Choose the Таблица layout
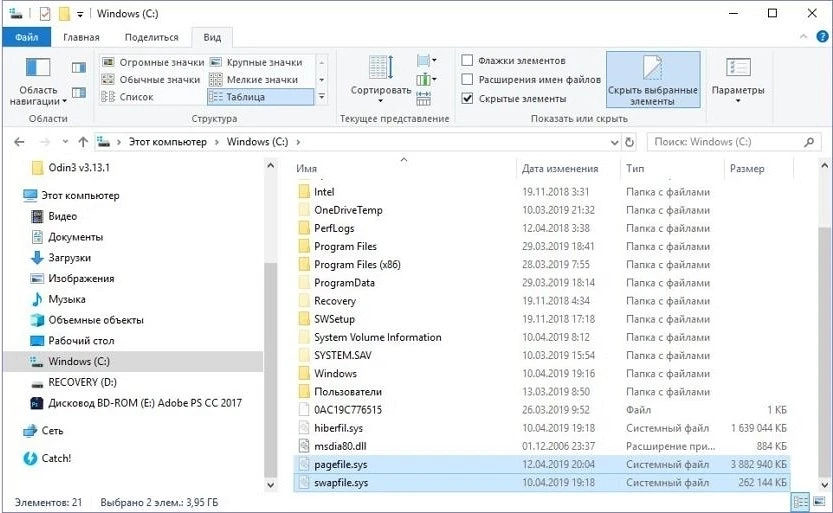Image resolution: width=833 pixels, height=513 pixels. click(x=260, y=97)
